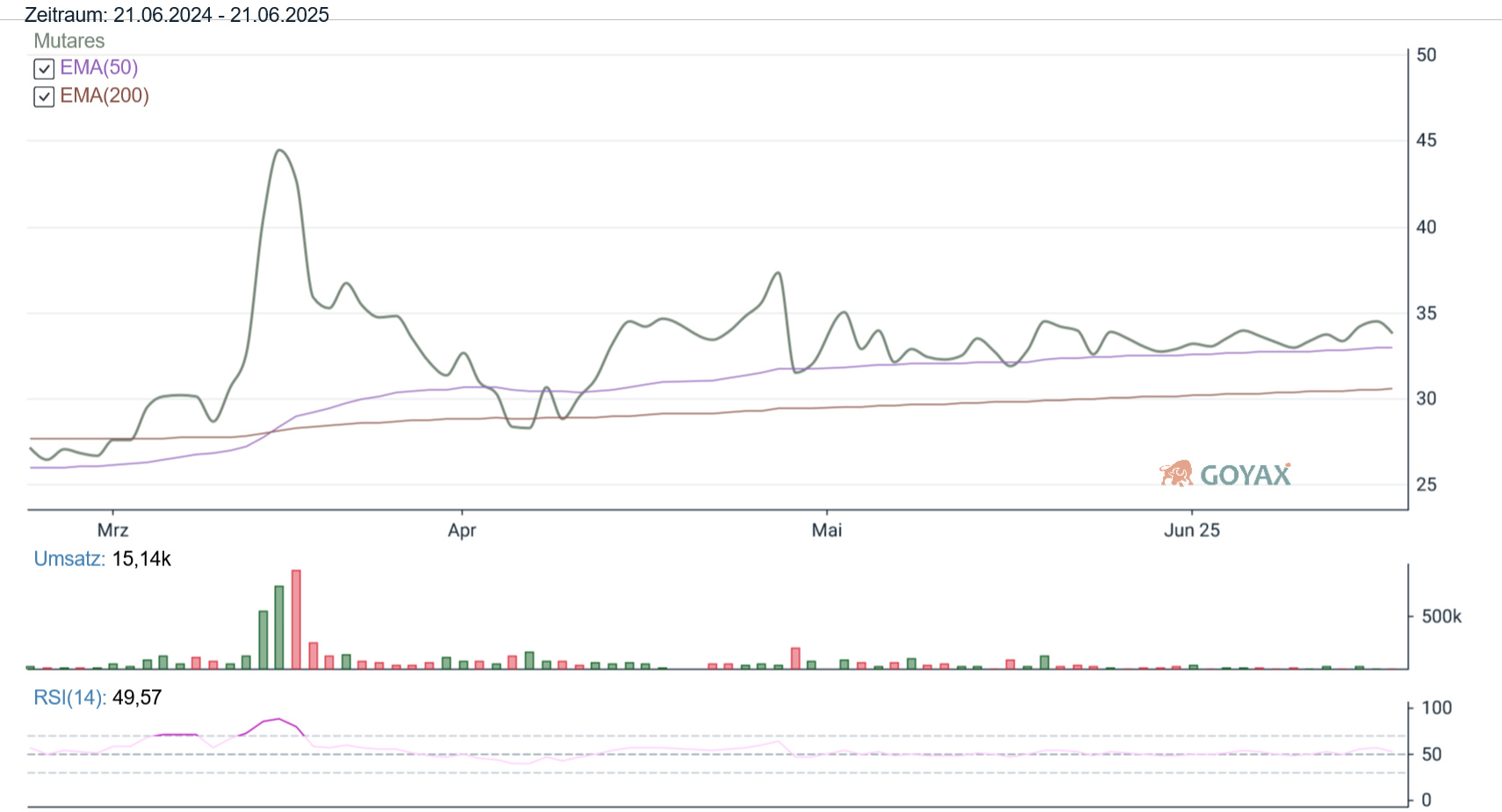Screen dimensions: 1502x812
Task: Click the 35 price axis label
Action: [x=1426, y=313]
